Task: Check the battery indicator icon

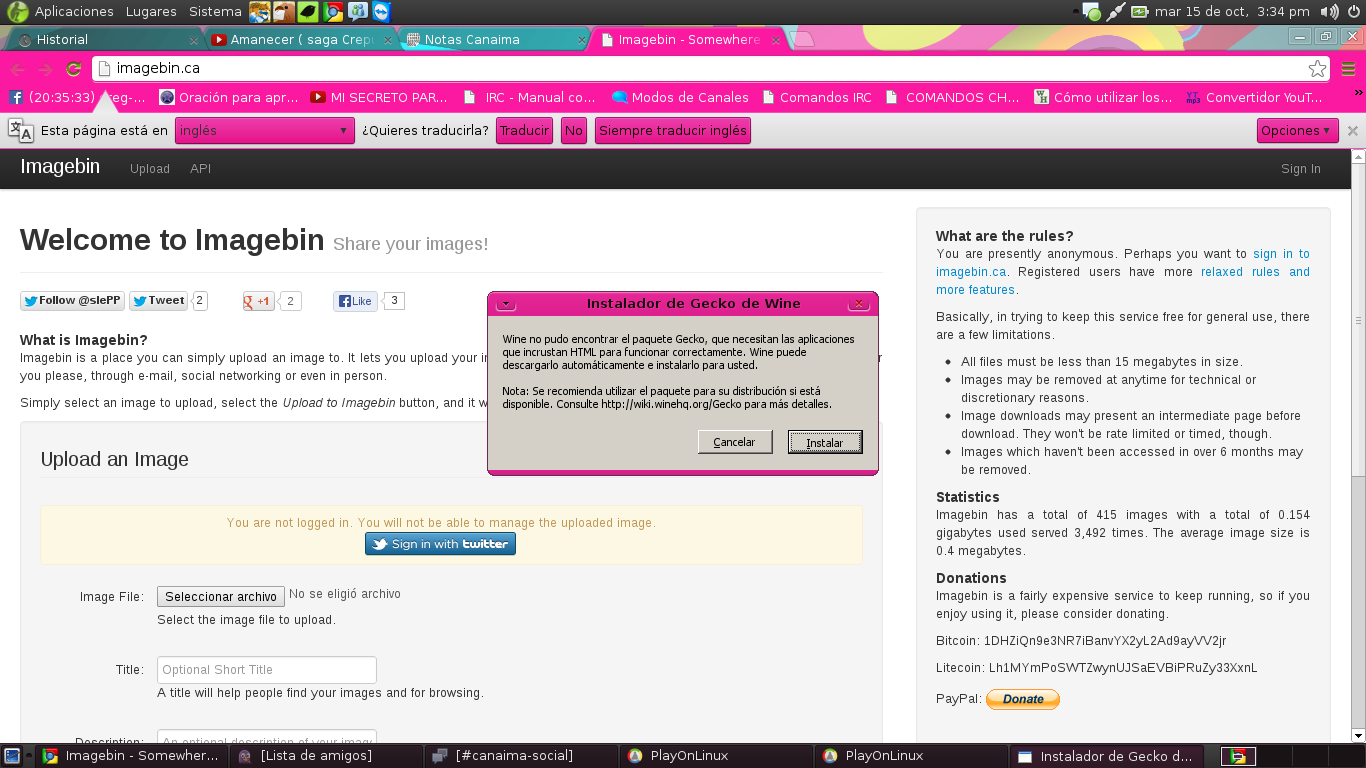Action: tap(1141, 12)
